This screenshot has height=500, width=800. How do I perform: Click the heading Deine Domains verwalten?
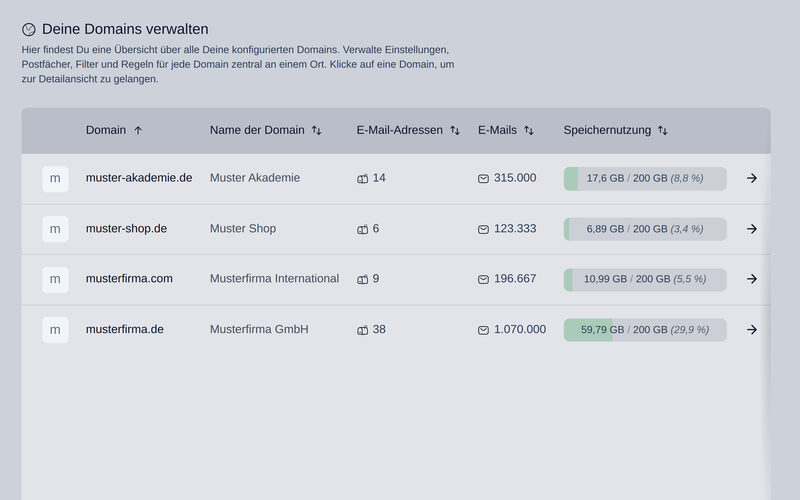pyautogui.click(x=125, y=29)
